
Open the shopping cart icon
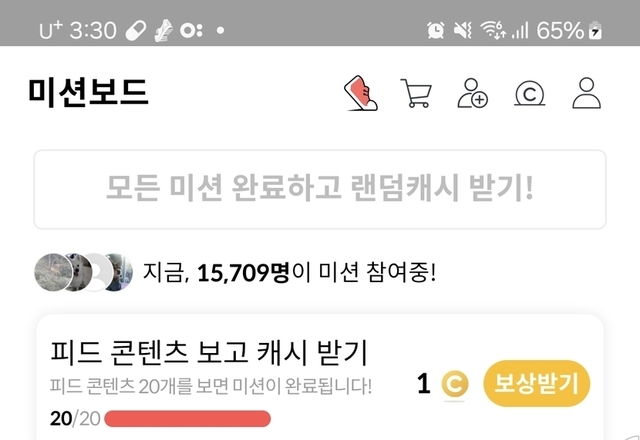pos(416,93)
